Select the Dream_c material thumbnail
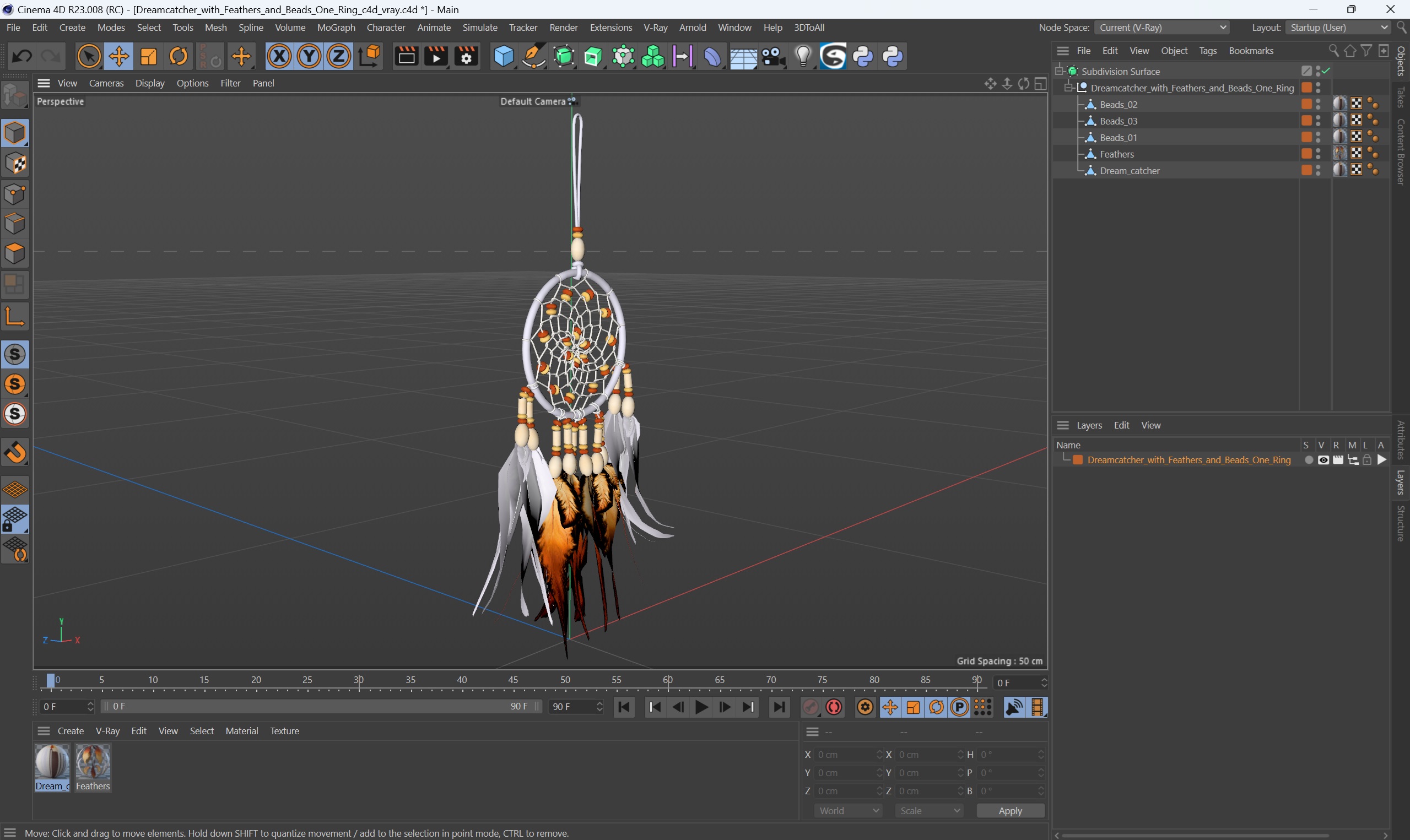Image resolution: width=1410 pixels, height=840 pixels. pyautogui.click(x=52, y=767)
